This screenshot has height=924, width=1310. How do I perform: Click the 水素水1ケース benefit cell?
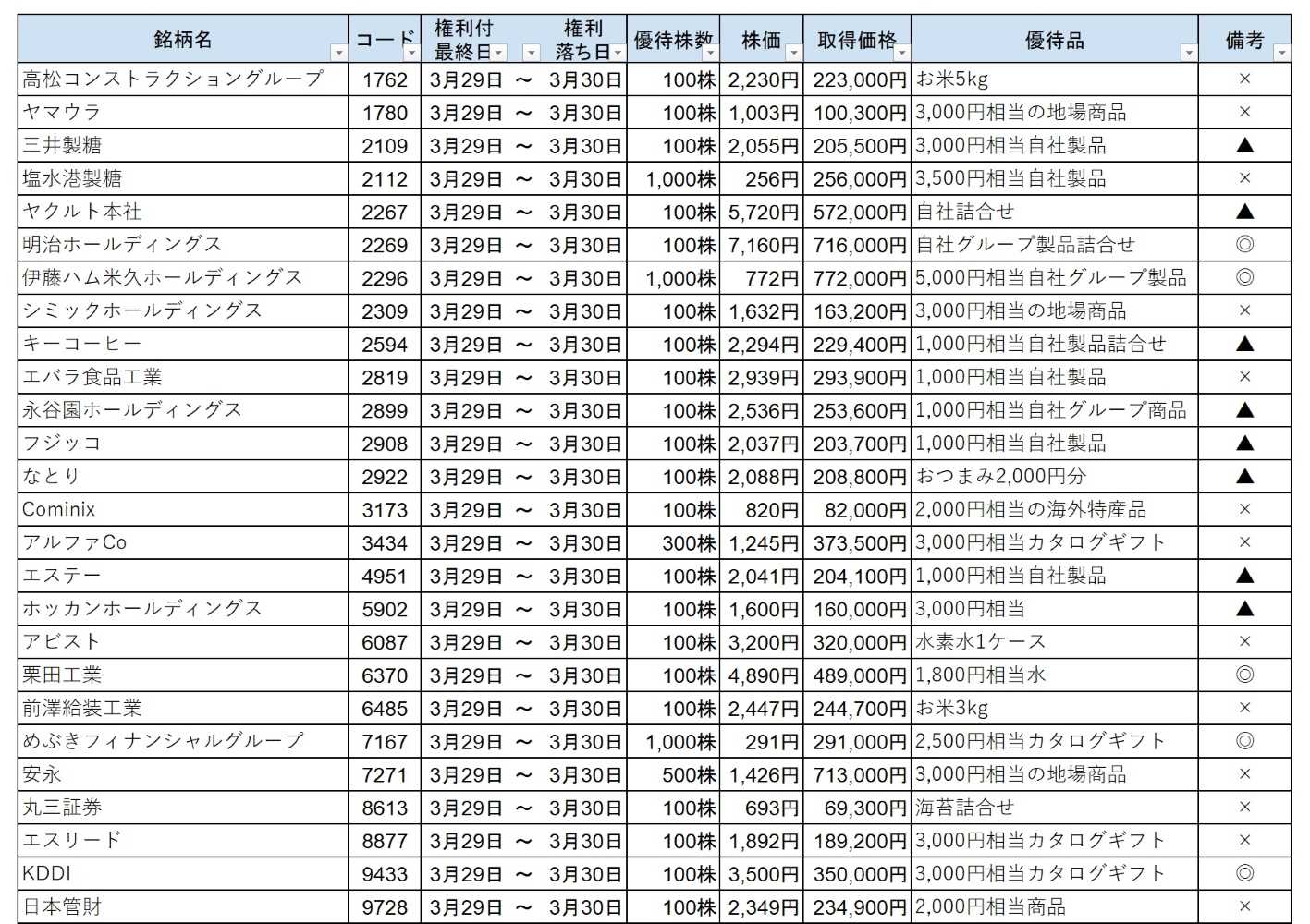point(1055,642)
